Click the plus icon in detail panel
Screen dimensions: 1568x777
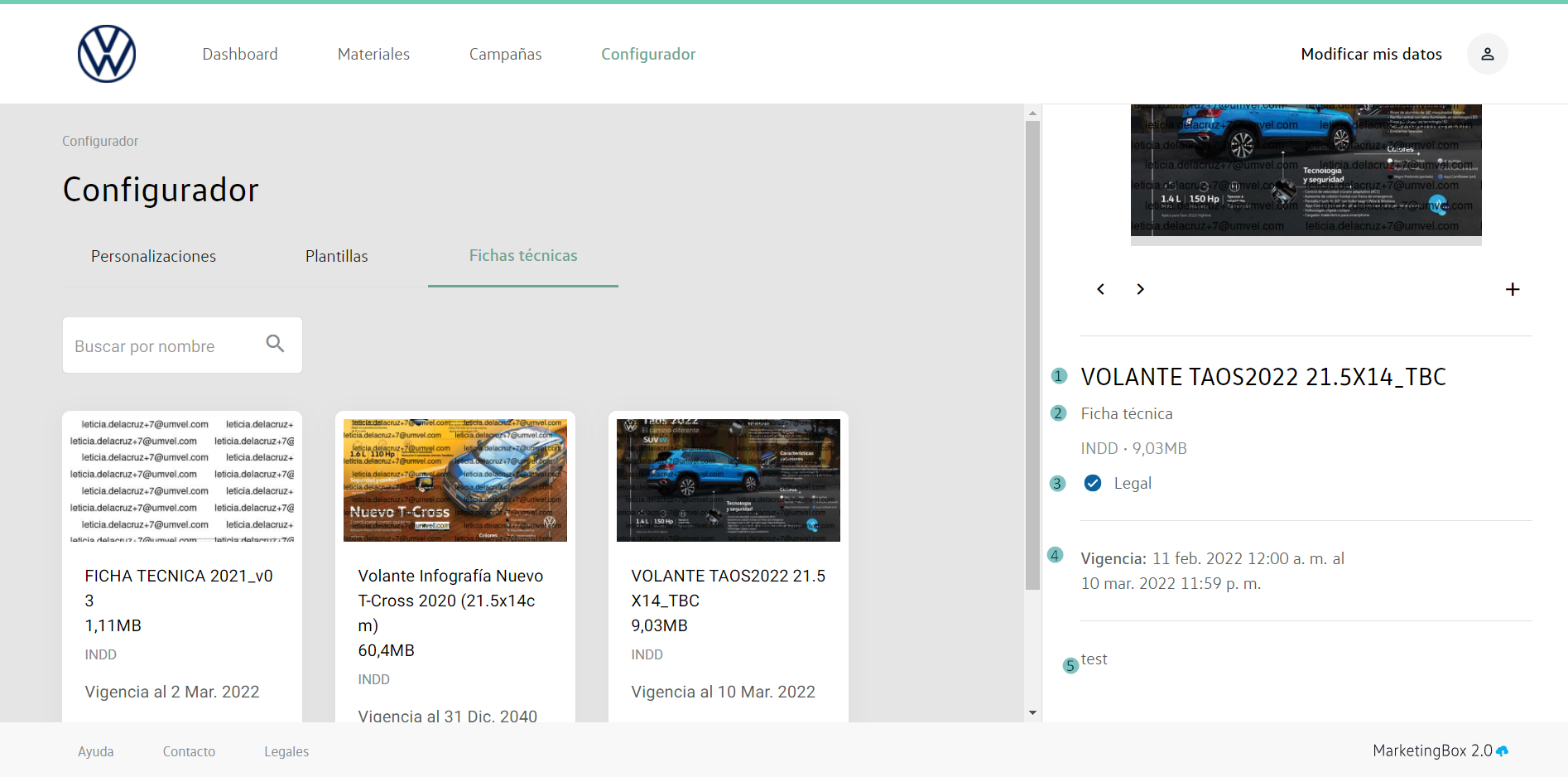point(1512,289)
